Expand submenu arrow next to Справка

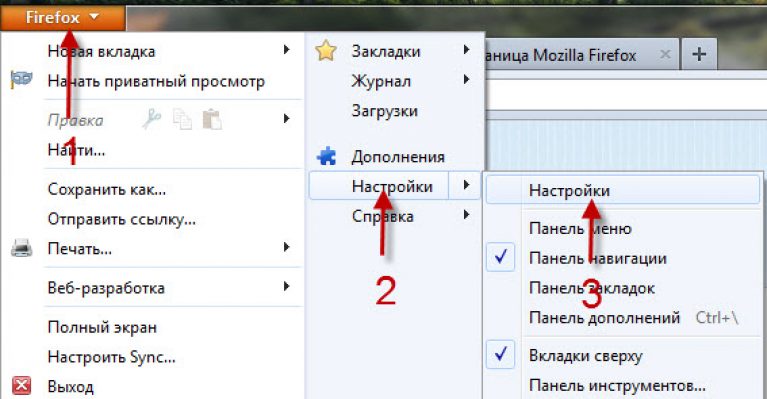pyautogui.click(x=467, y=215)
